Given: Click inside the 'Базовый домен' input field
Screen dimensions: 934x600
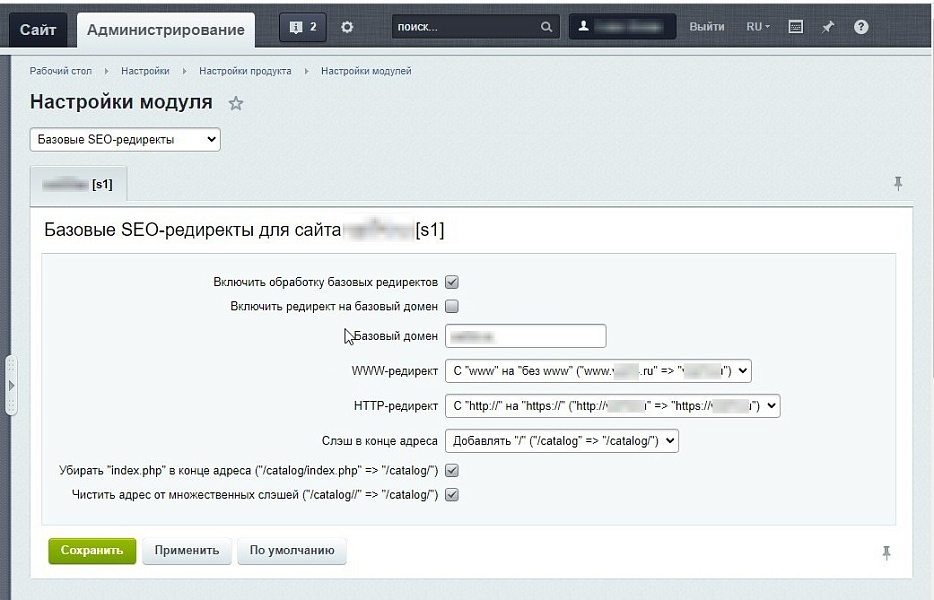Looking at the screenshot, I should tap(525, 335).
